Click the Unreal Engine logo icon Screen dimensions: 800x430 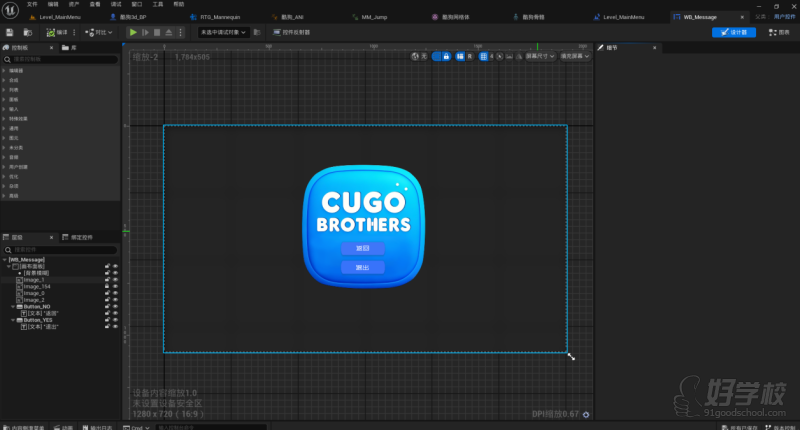coord(8,8)
